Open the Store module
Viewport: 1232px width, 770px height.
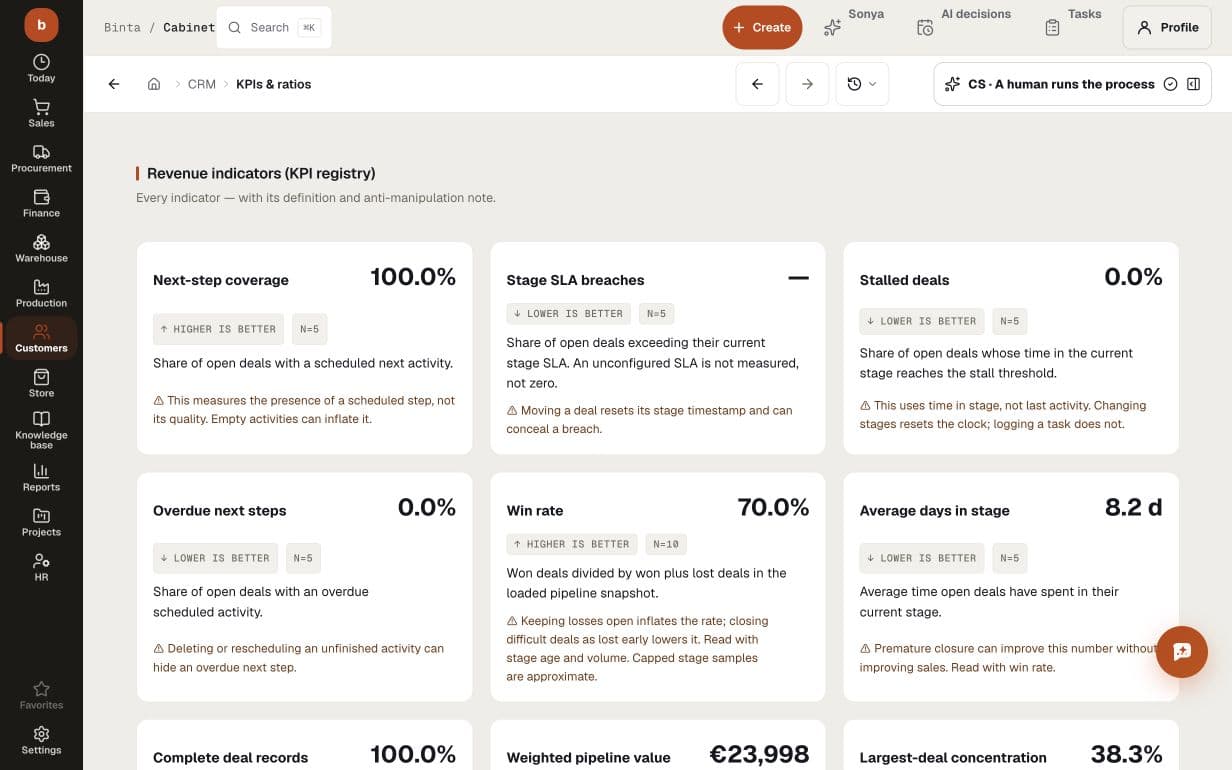(x=41, y=383)
